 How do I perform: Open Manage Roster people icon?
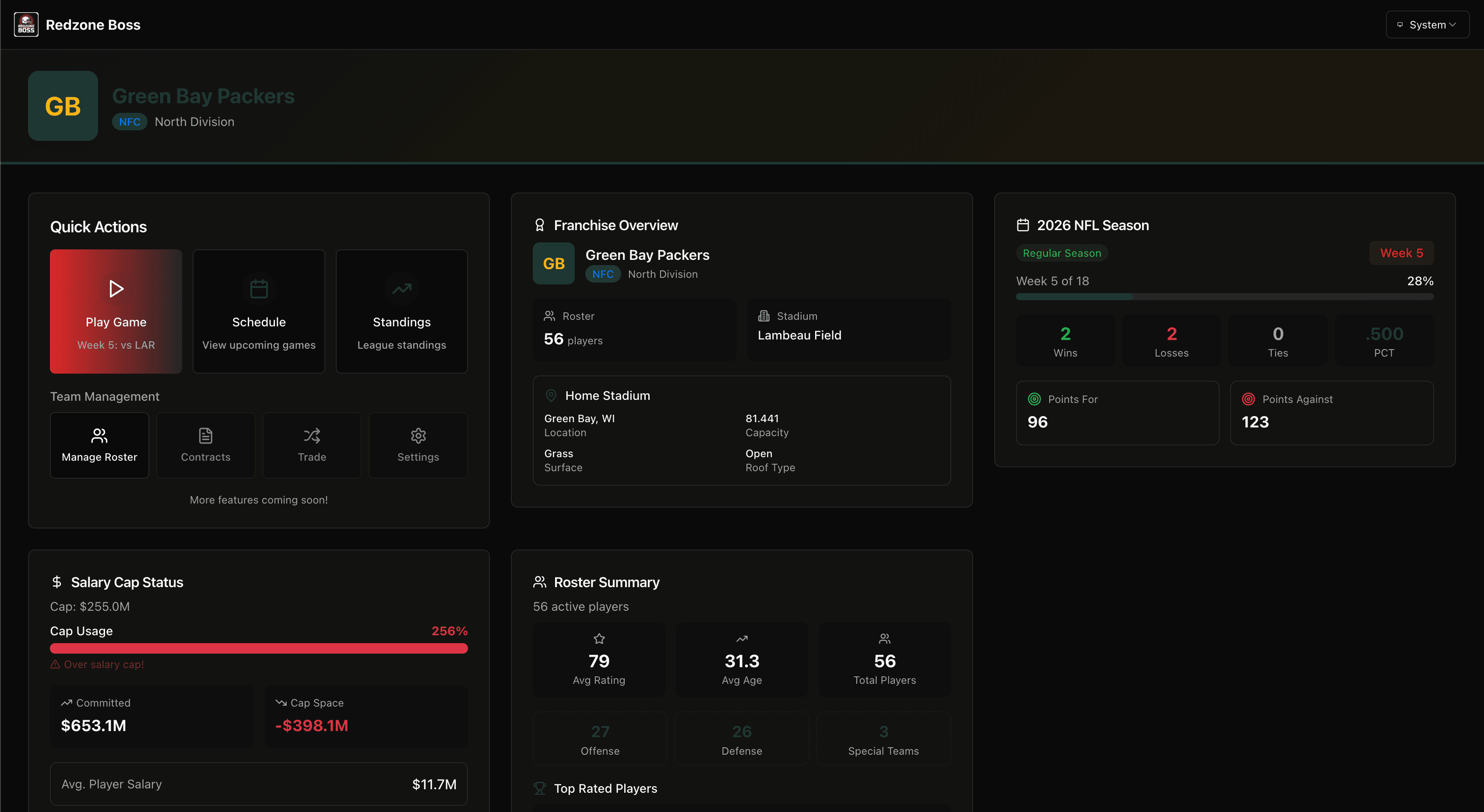99,436
